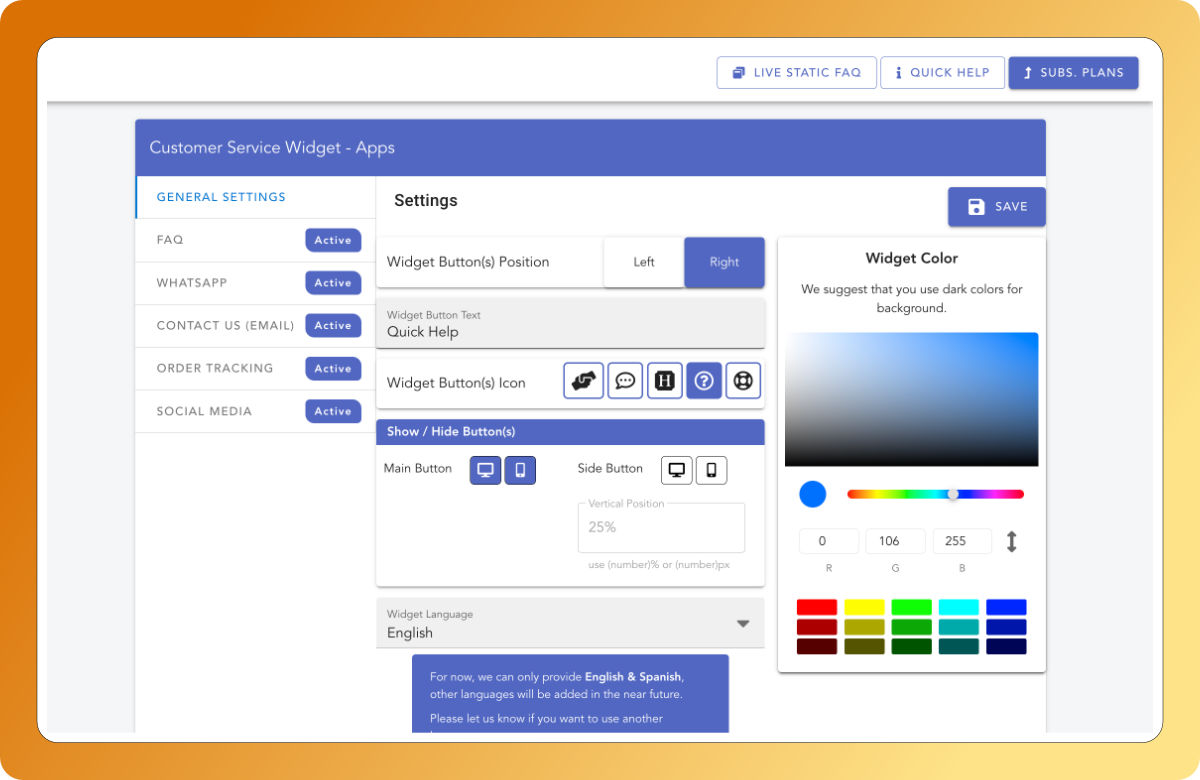This screenshot has width=1200, height=780.
Task: Click the up-down arrows next to RGB fields
Action: [x=1011, y=542]
